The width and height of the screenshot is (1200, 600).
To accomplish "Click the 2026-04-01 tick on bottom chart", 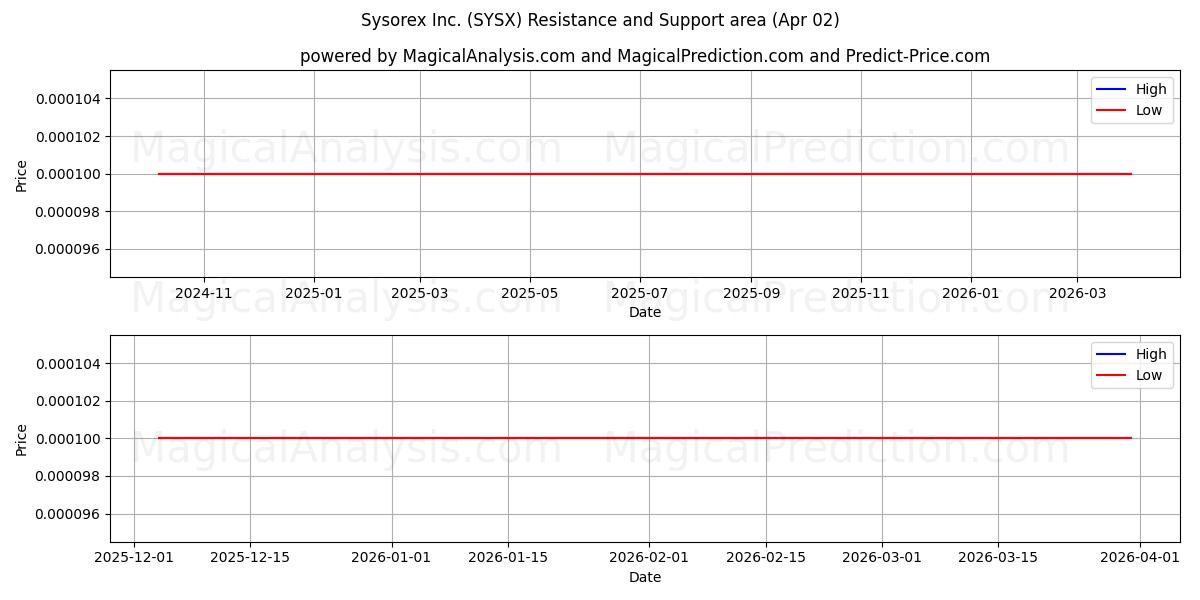I will point(1140,559).
